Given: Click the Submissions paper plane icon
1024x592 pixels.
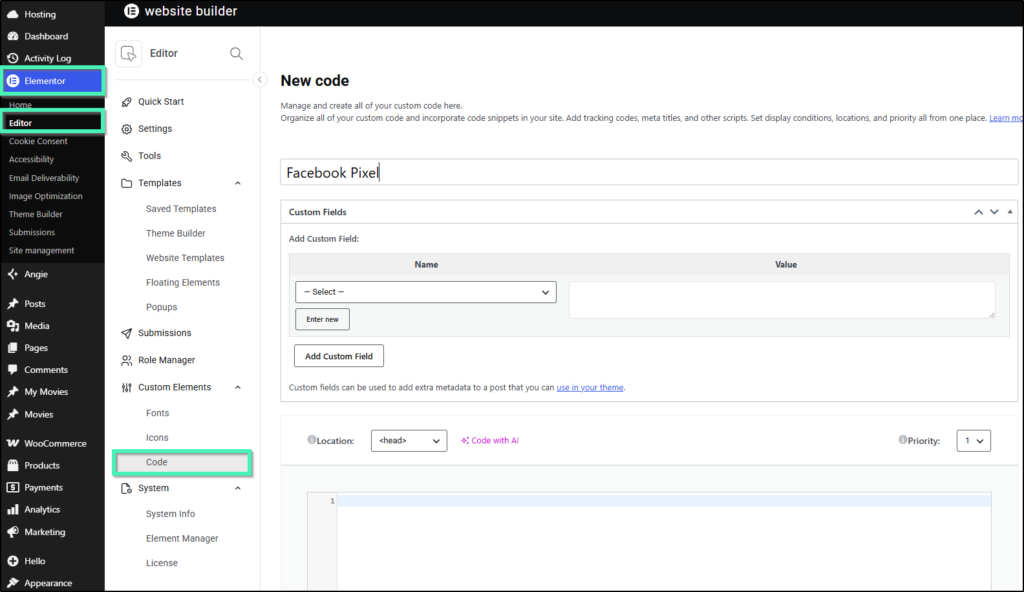Looking at the screenshot, I should [x=127, y=333].
